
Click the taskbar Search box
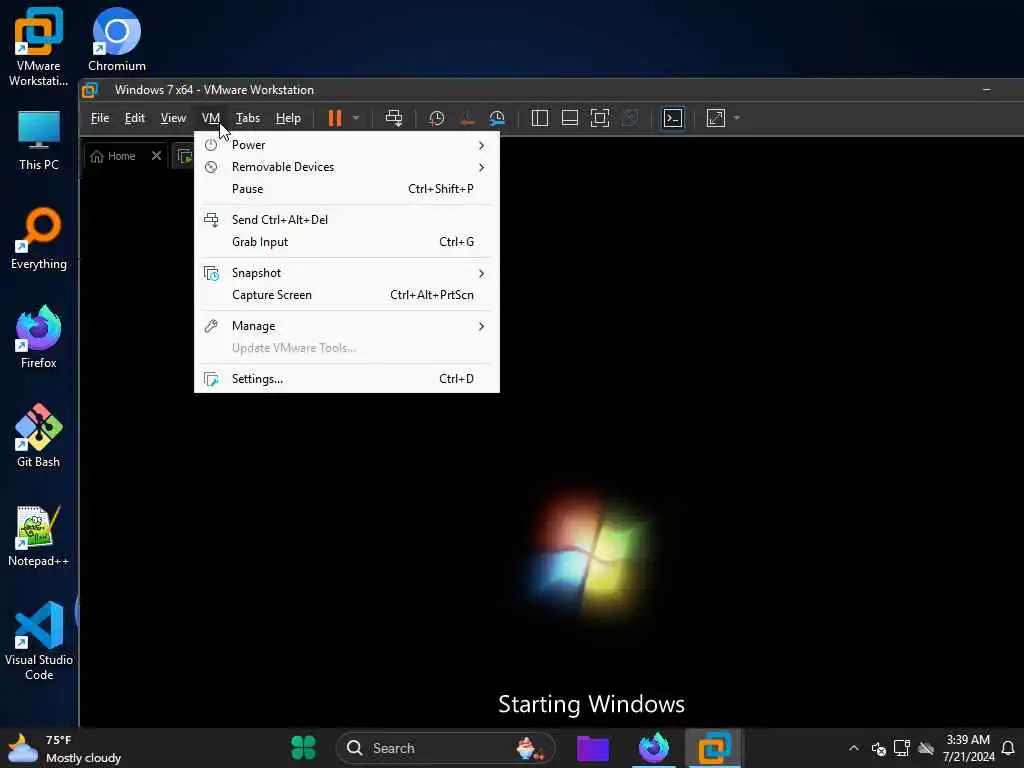tap(445, 748)
